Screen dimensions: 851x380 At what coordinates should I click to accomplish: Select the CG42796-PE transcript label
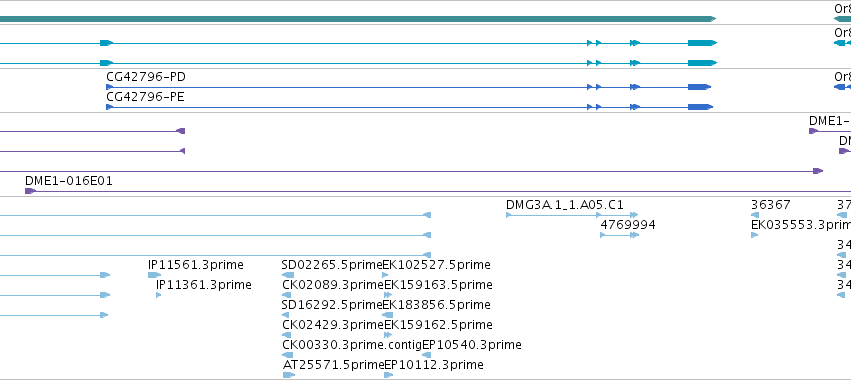pyautogui.click(x=145, y=97)
